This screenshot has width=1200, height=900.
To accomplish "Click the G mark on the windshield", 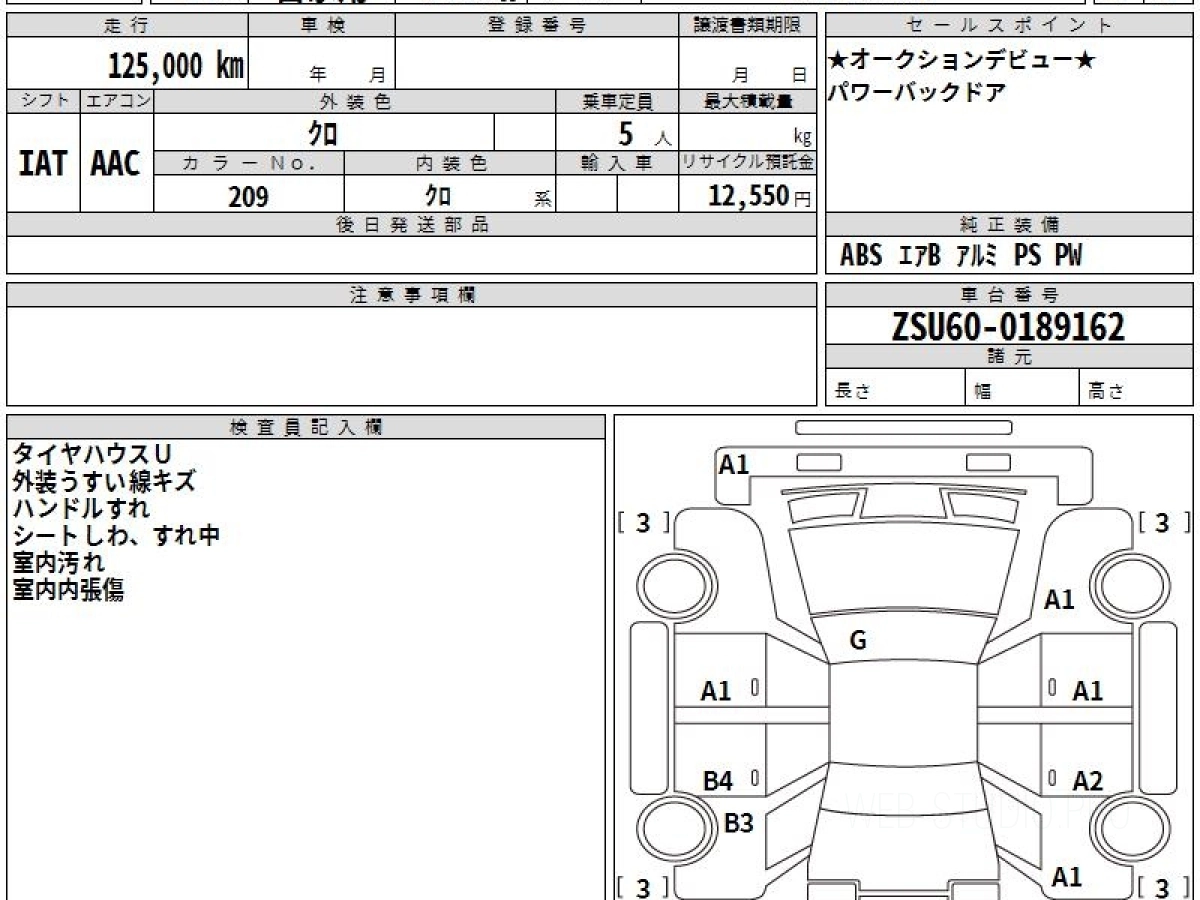I will tap(857, 642).
